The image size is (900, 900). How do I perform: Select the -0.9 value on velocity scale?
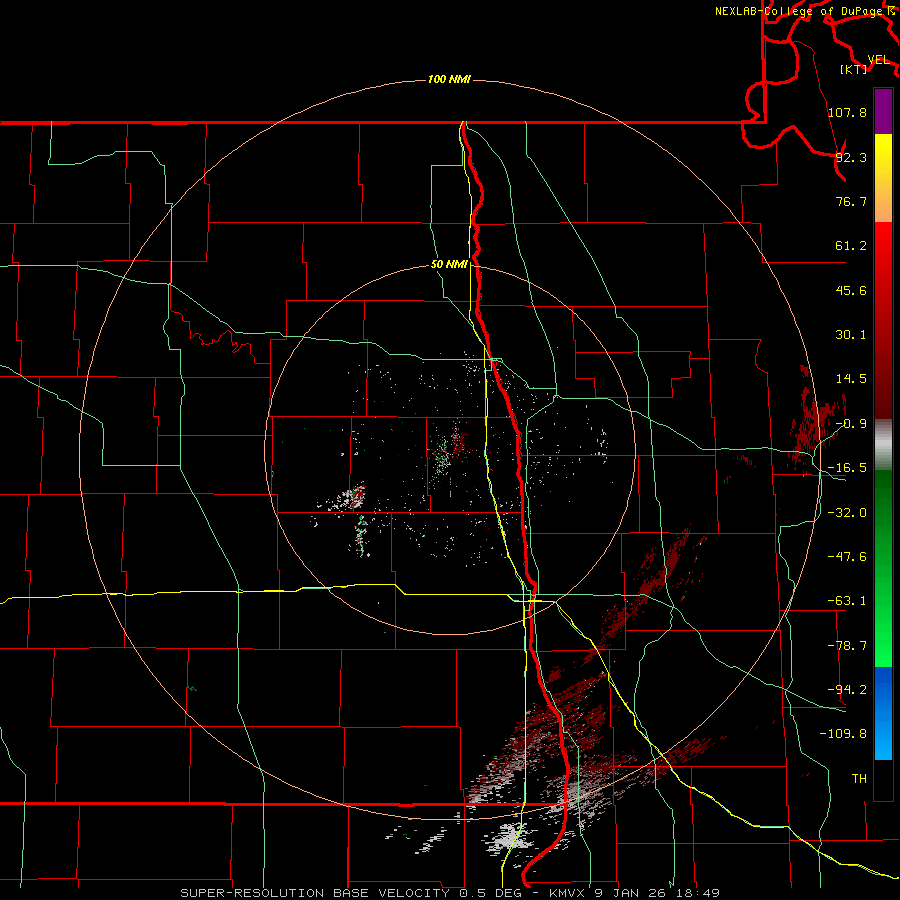tap(851, 424)
